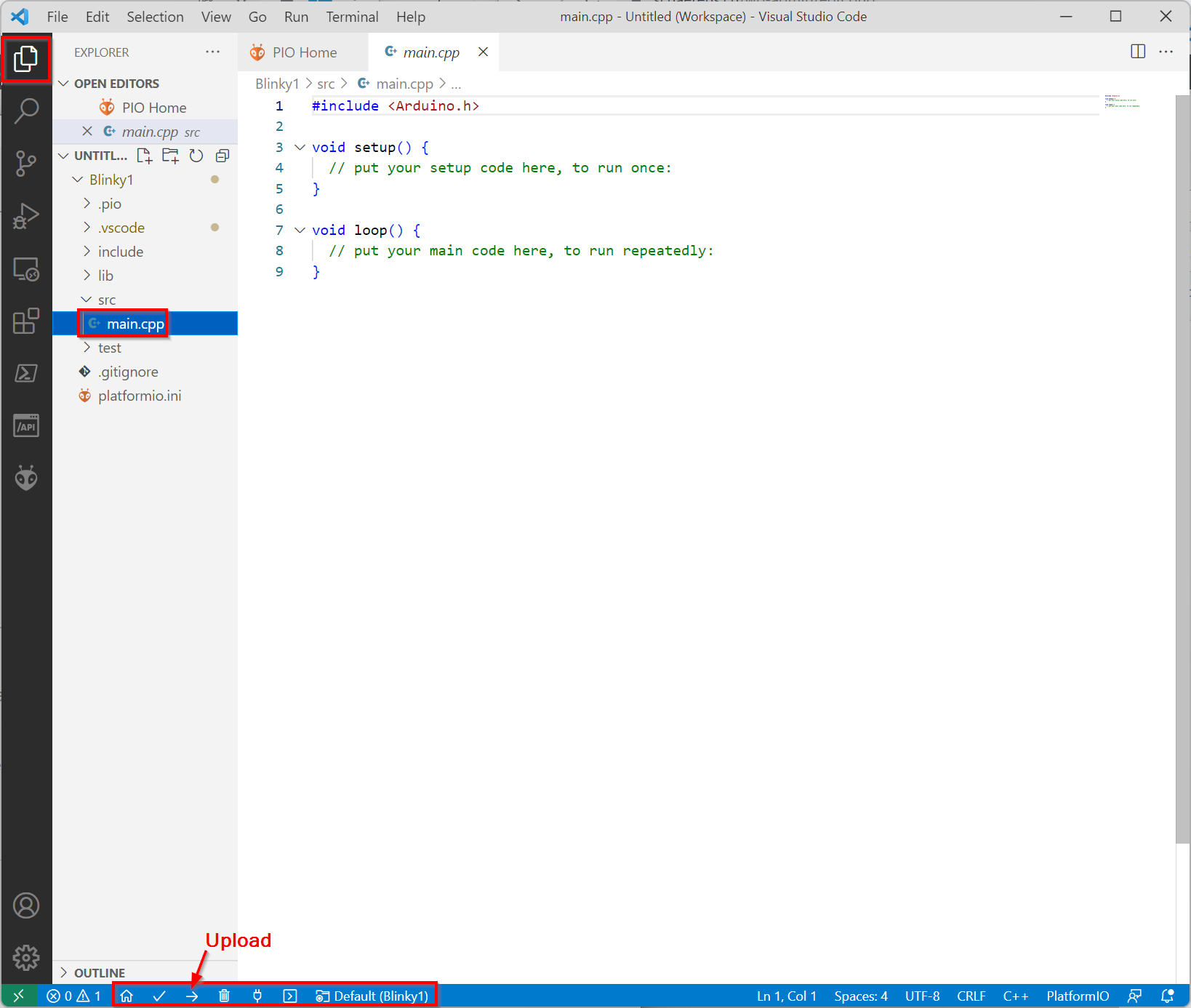Open the API activity bar icon
The image size is (1191, 1008).
[x=26, y=426]
